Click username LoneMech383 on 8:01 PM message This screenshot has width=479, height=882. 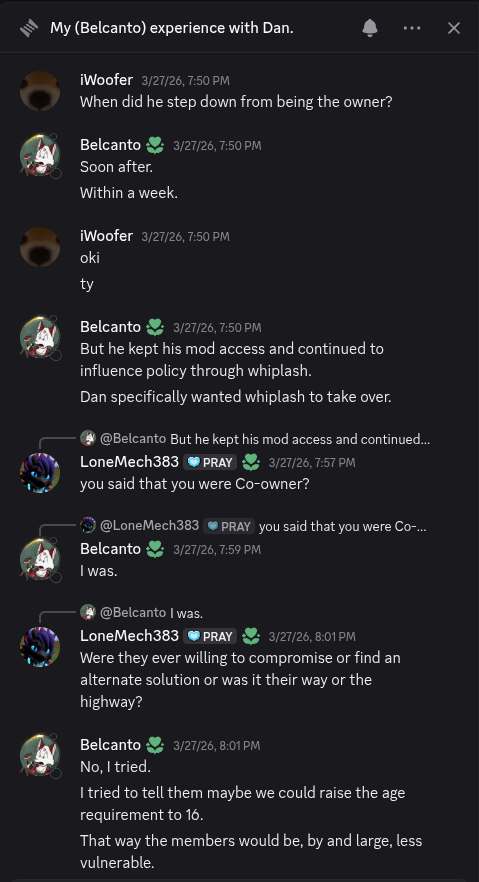(129, 636)
